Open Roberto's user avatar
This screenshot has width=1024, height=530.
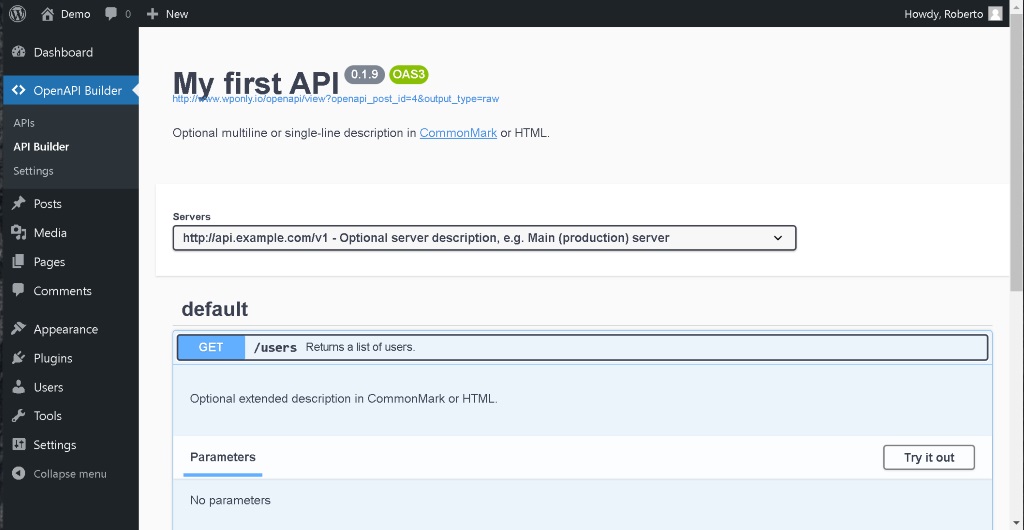(995, 14)
